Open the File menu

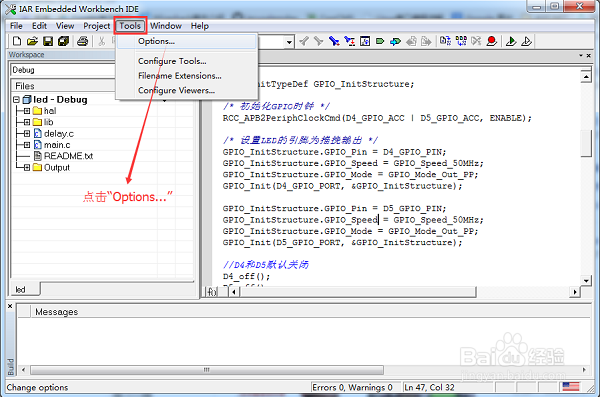[16, 26]
